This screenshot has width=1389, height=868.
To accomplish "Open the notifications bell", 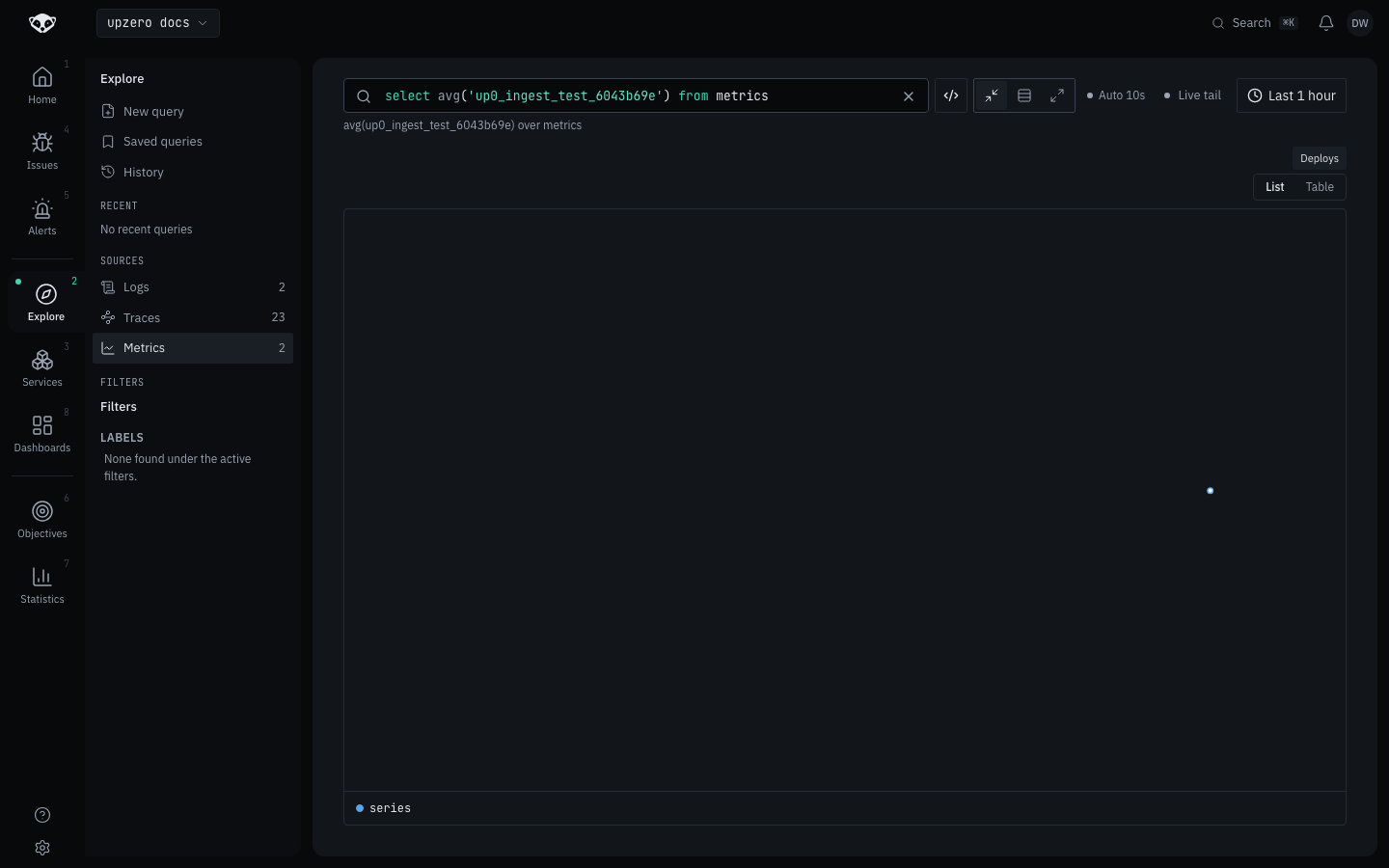I will (1326, 23).
